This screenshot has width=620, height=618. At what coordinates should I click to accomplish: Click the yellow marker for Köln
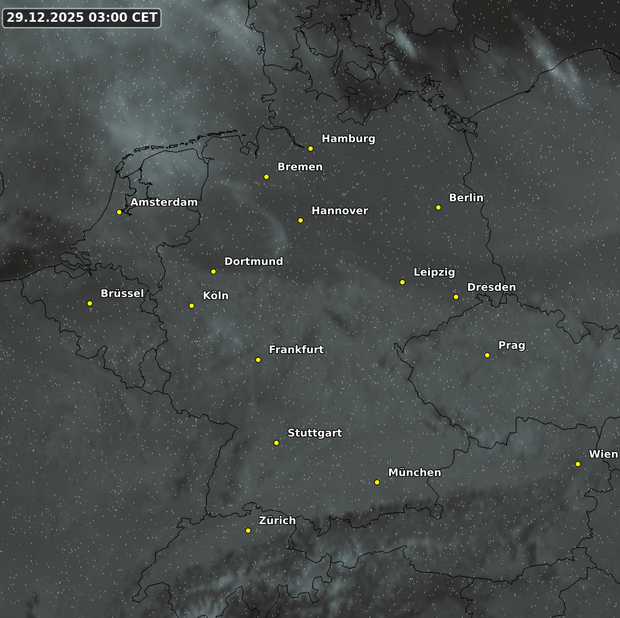(192, 305)
